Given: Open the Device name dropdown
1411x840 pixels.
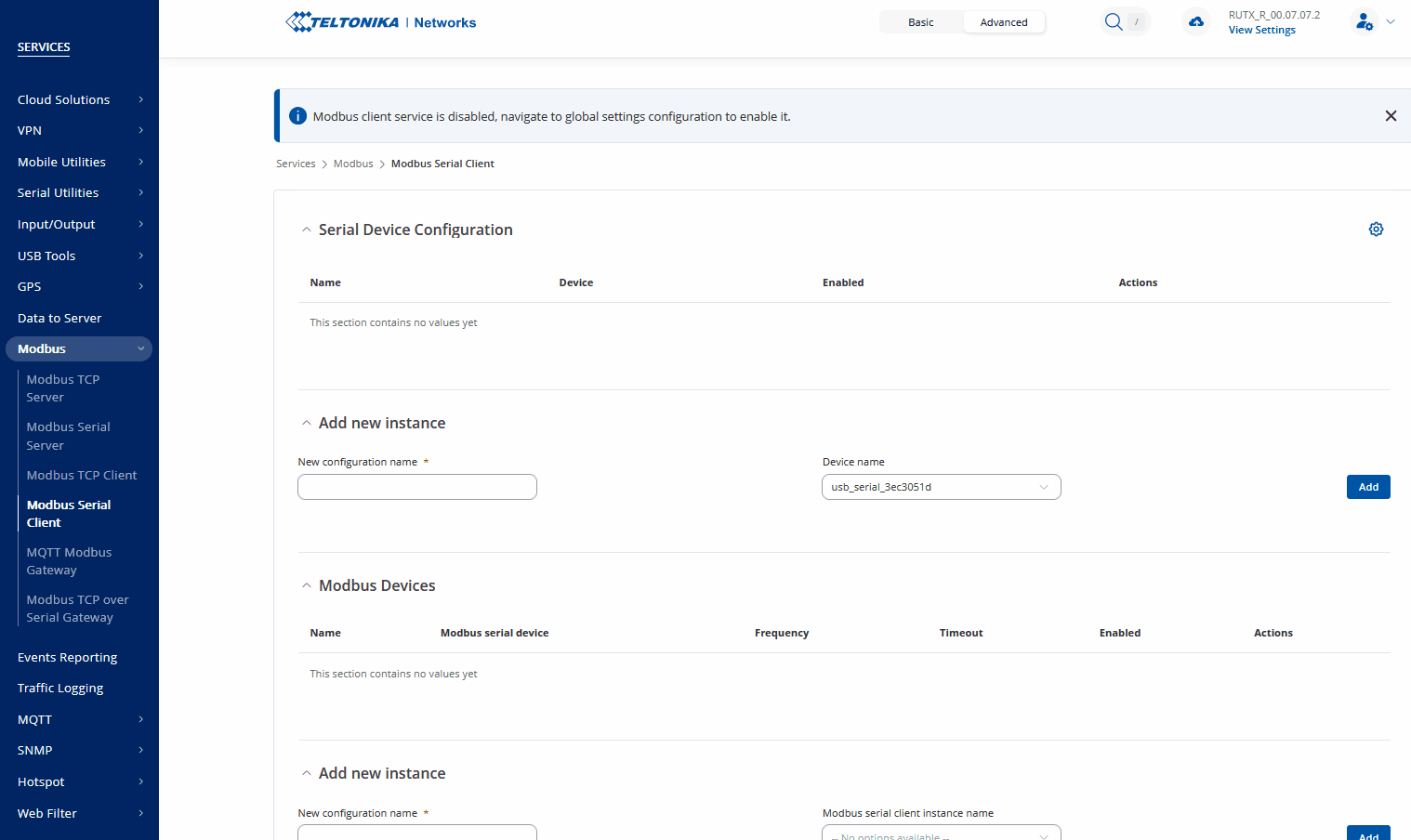Looking at the screenshot, I should pyautogui.click(x=941, y=487).
